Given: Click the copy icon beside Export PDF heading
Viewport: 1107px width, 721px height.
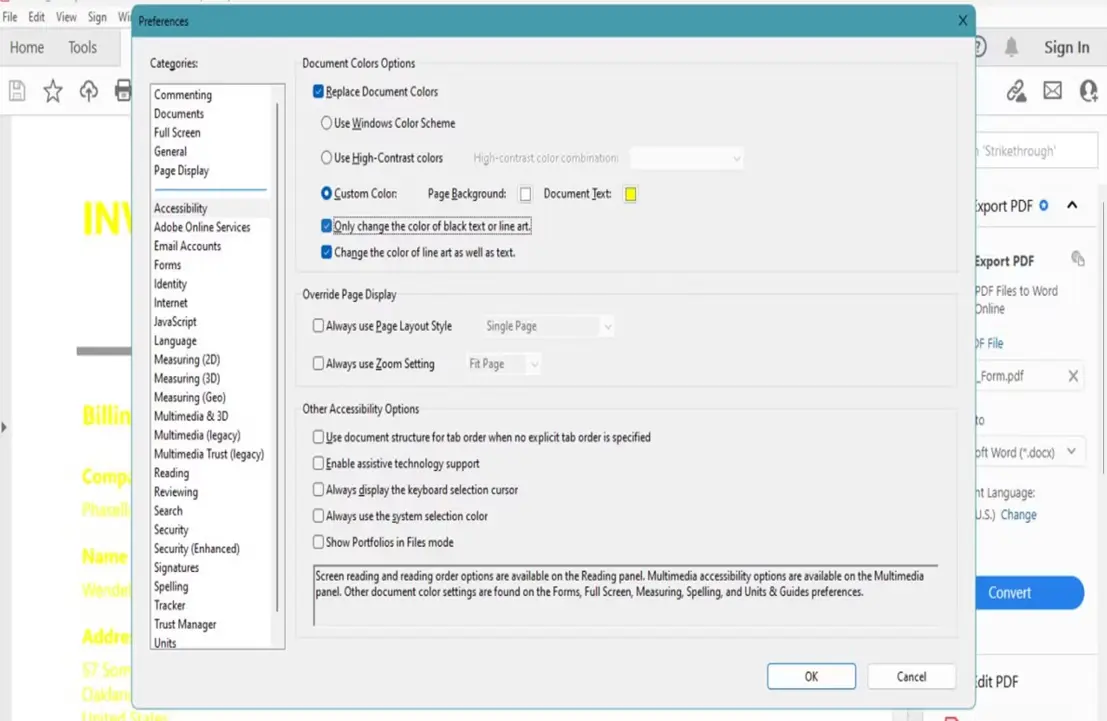Looking at the screenshot, I should coord(1077,258).
